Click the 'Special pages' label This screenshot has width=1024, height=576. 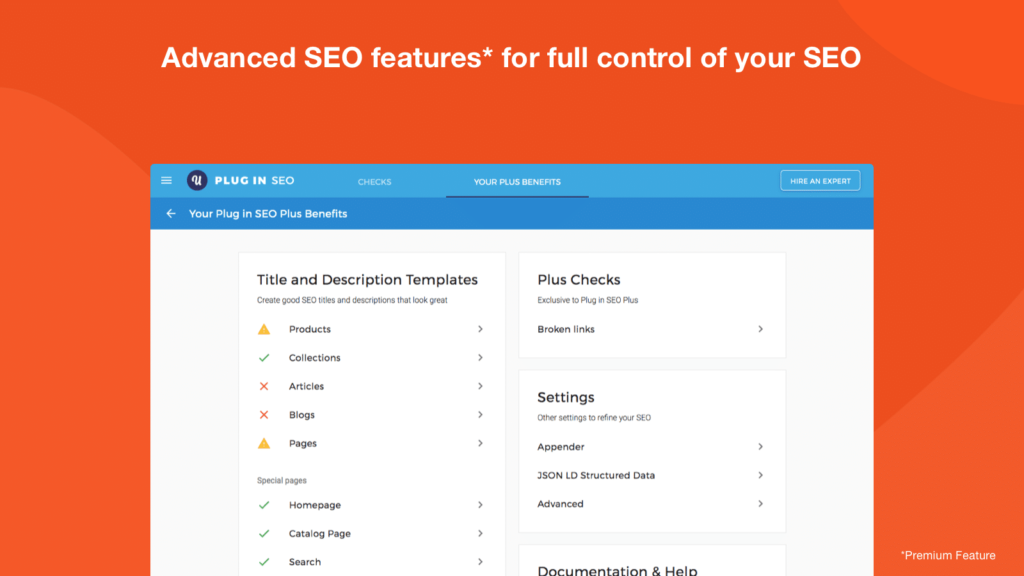[281, 480]
